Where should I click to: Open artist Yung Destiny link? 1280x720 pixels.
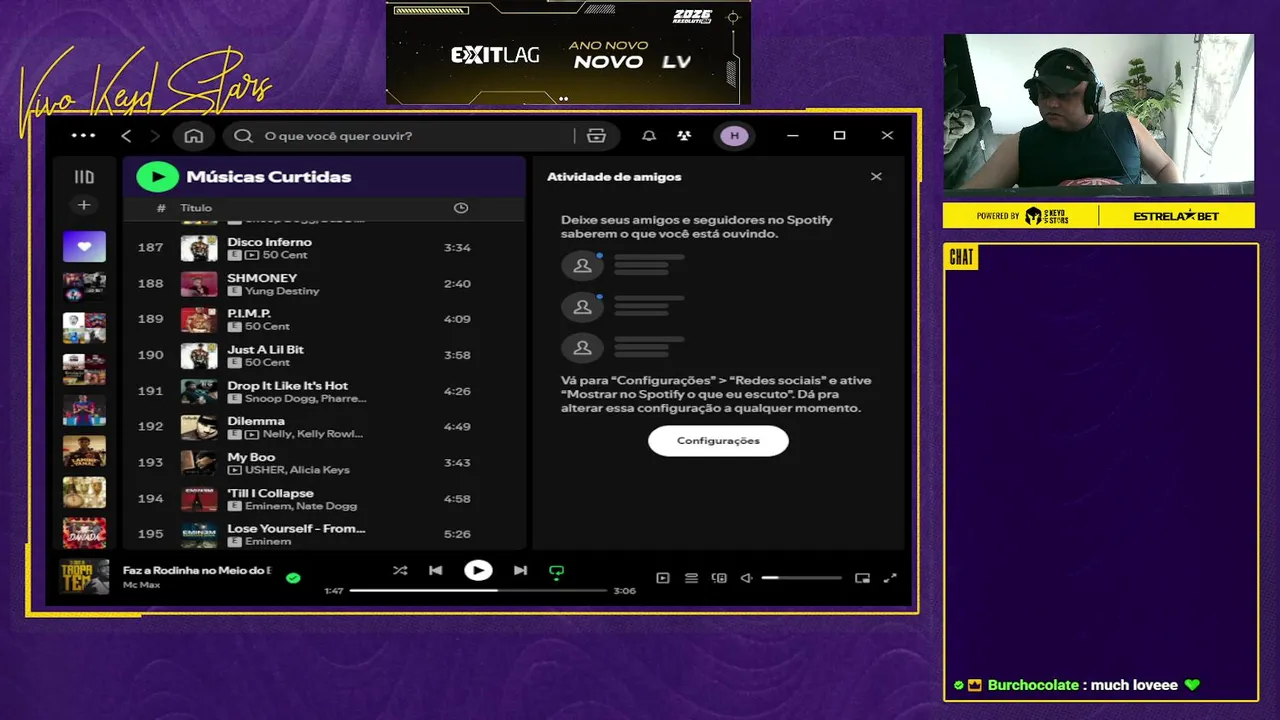pyautogui.click(x=282, y=291)
